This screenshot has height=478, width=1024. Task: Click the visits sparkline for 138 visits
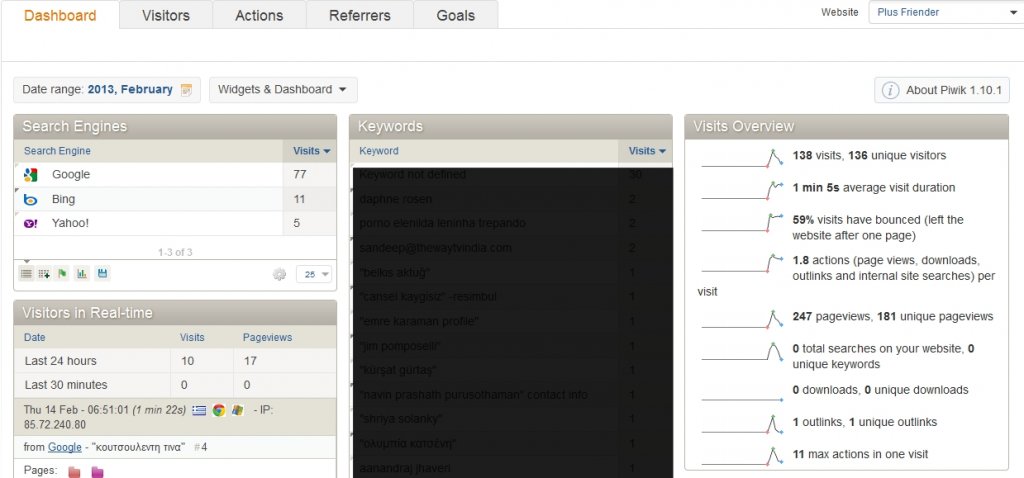coord(742,158)
